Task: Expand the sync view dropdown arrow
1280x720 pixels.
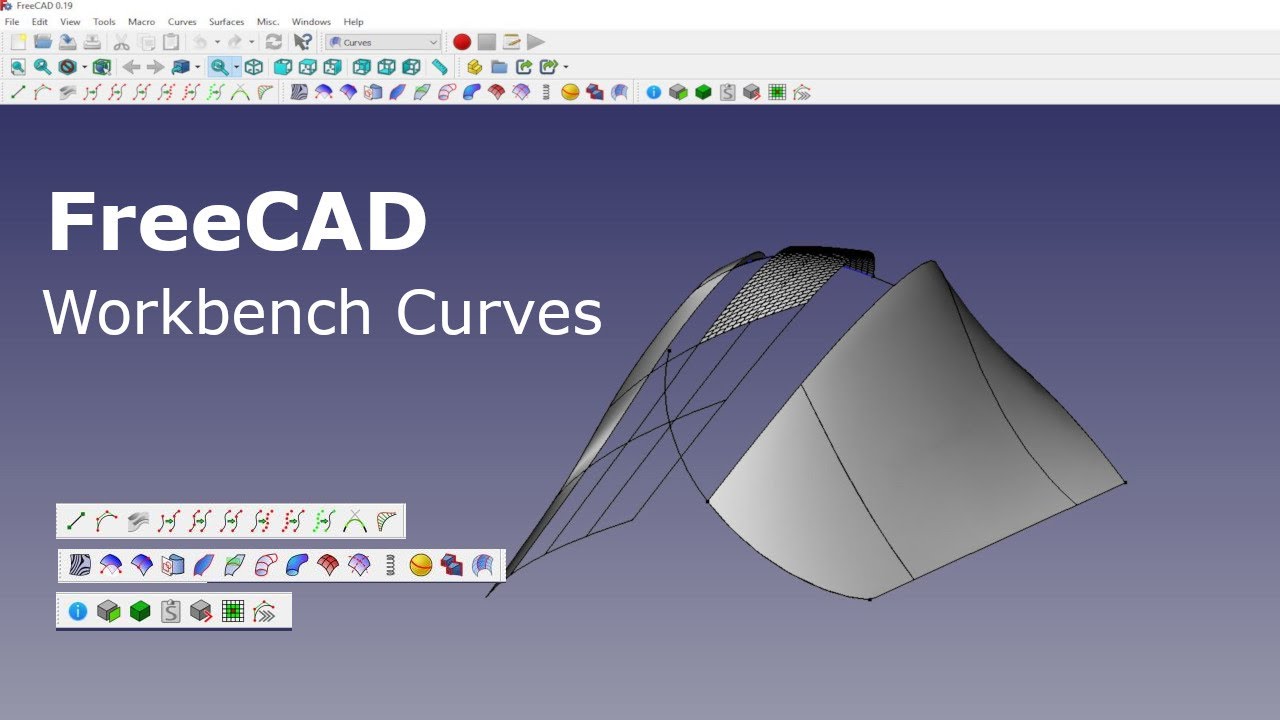Action: click(x=198, y=67)
